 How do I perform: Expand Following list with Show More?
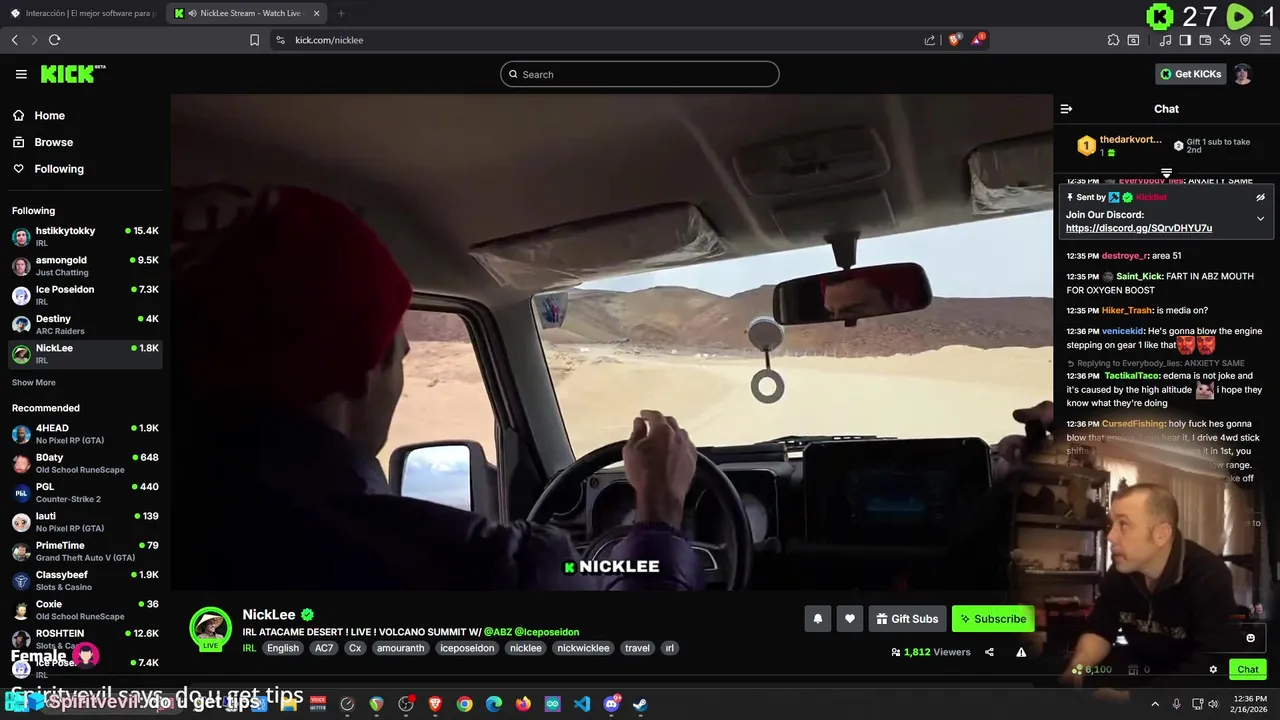34,383
